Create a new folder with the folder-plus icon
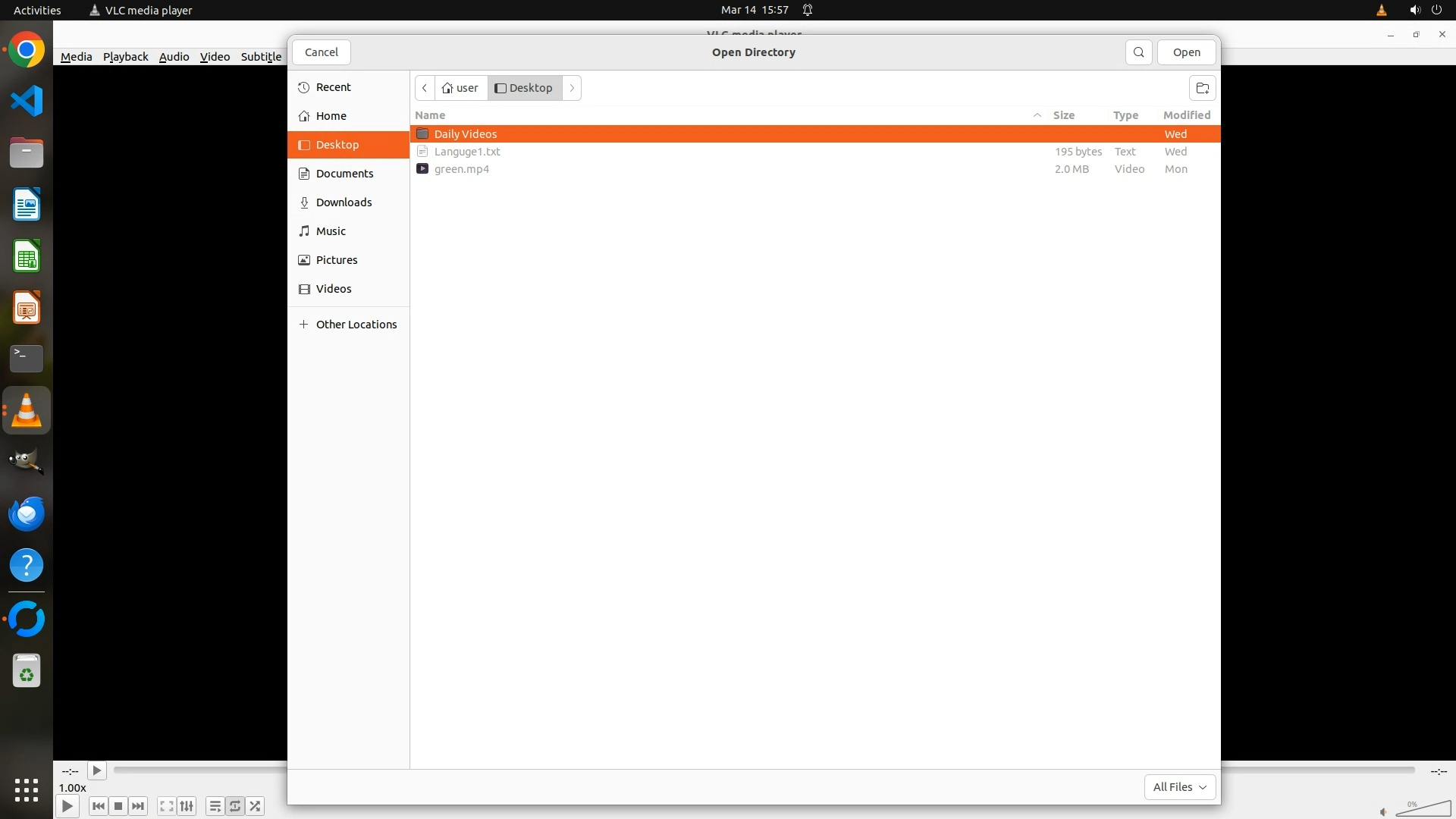 [x=1202, y=88]
